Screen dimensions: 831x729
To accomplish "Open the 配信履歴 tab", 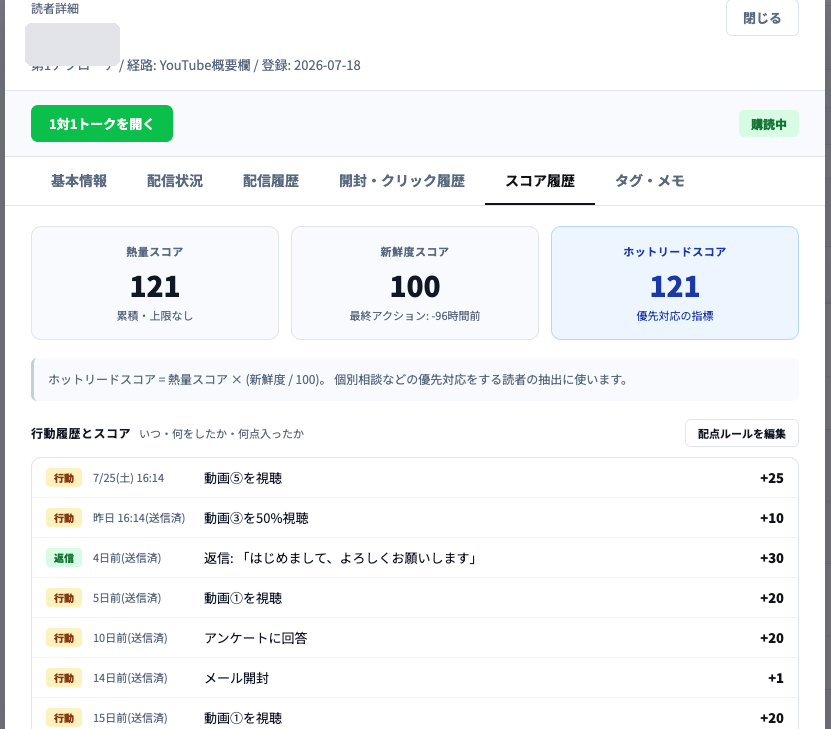I will pos(271,181).
